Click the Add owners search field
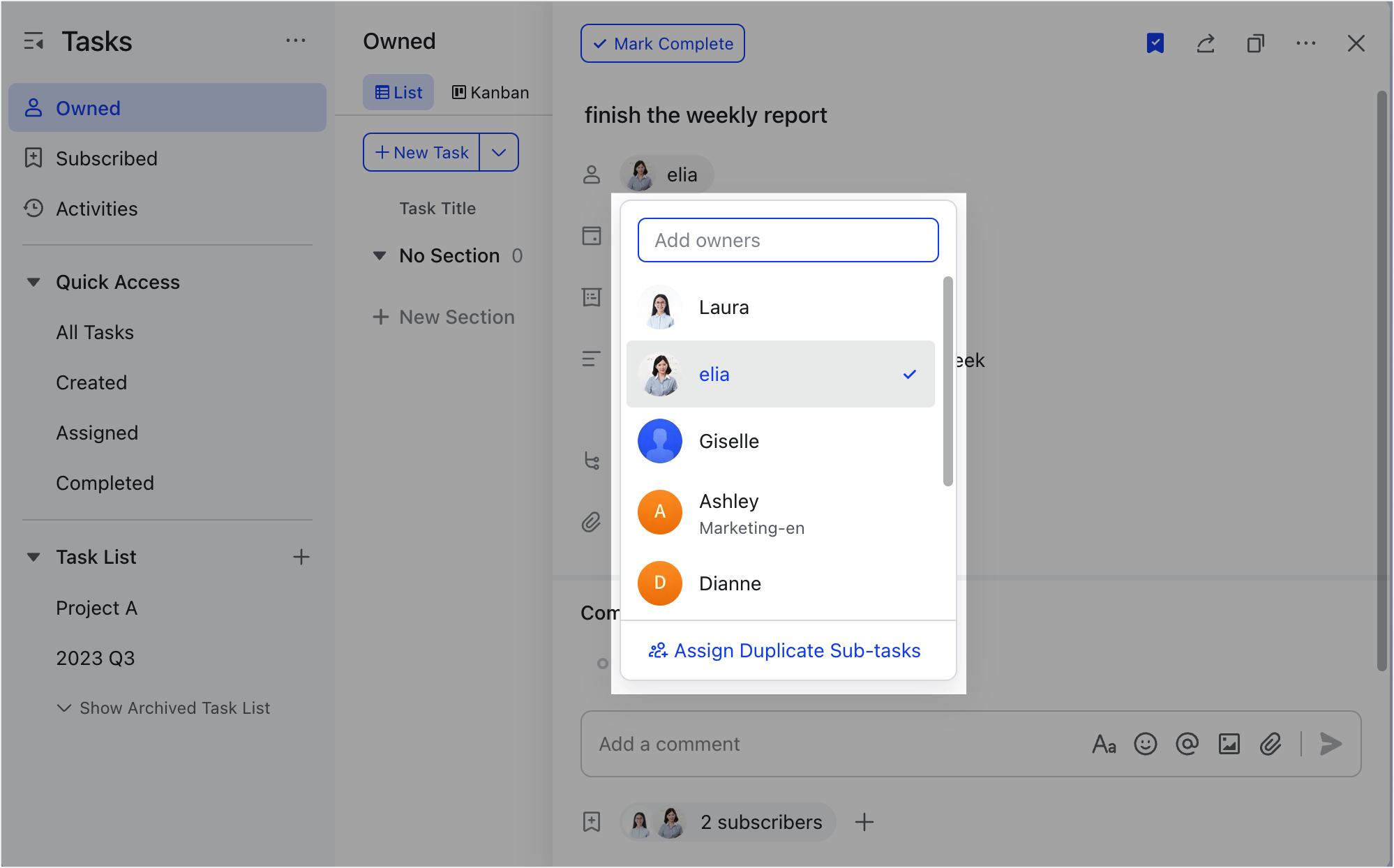Image resolution: width=1394 pixels, height=868 pixels. pyautogui.click(x=788, y=240)
